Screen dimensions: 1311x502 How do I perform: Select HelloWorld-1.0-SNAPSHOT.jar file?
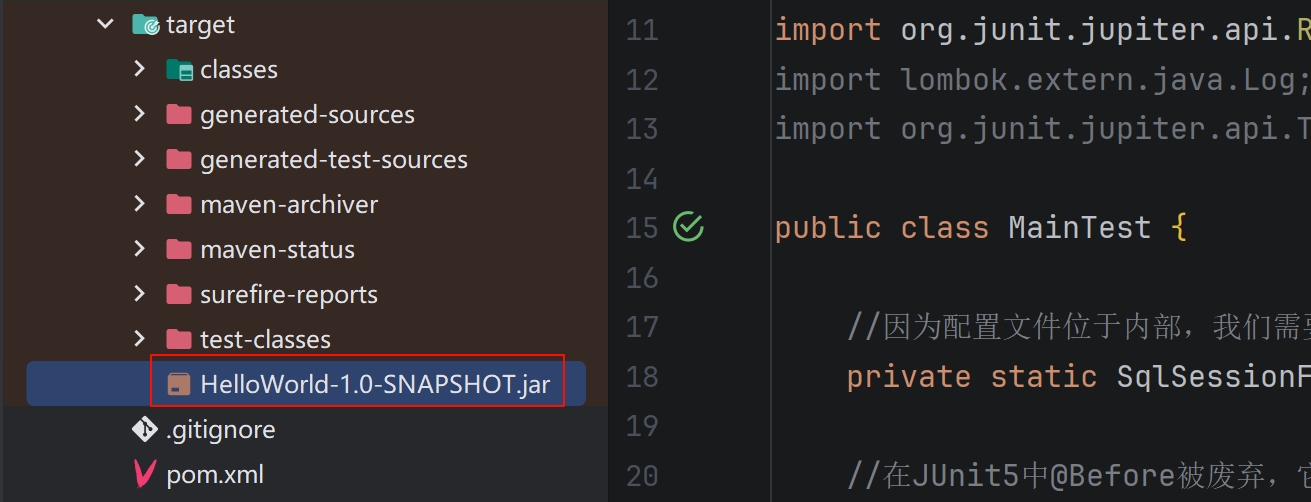(374, 384)
